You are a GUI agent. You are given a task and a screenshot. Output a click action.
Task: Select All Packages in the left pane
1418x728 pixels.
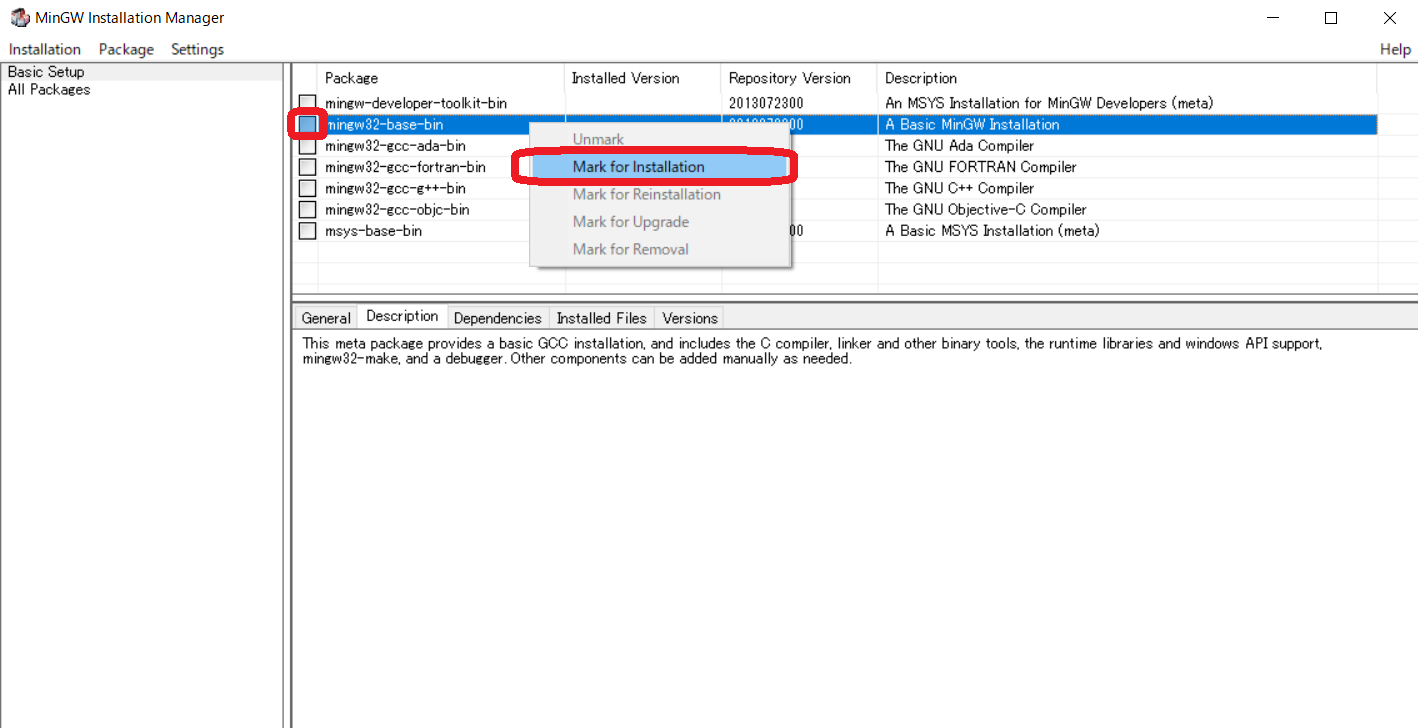coord(49,90)
